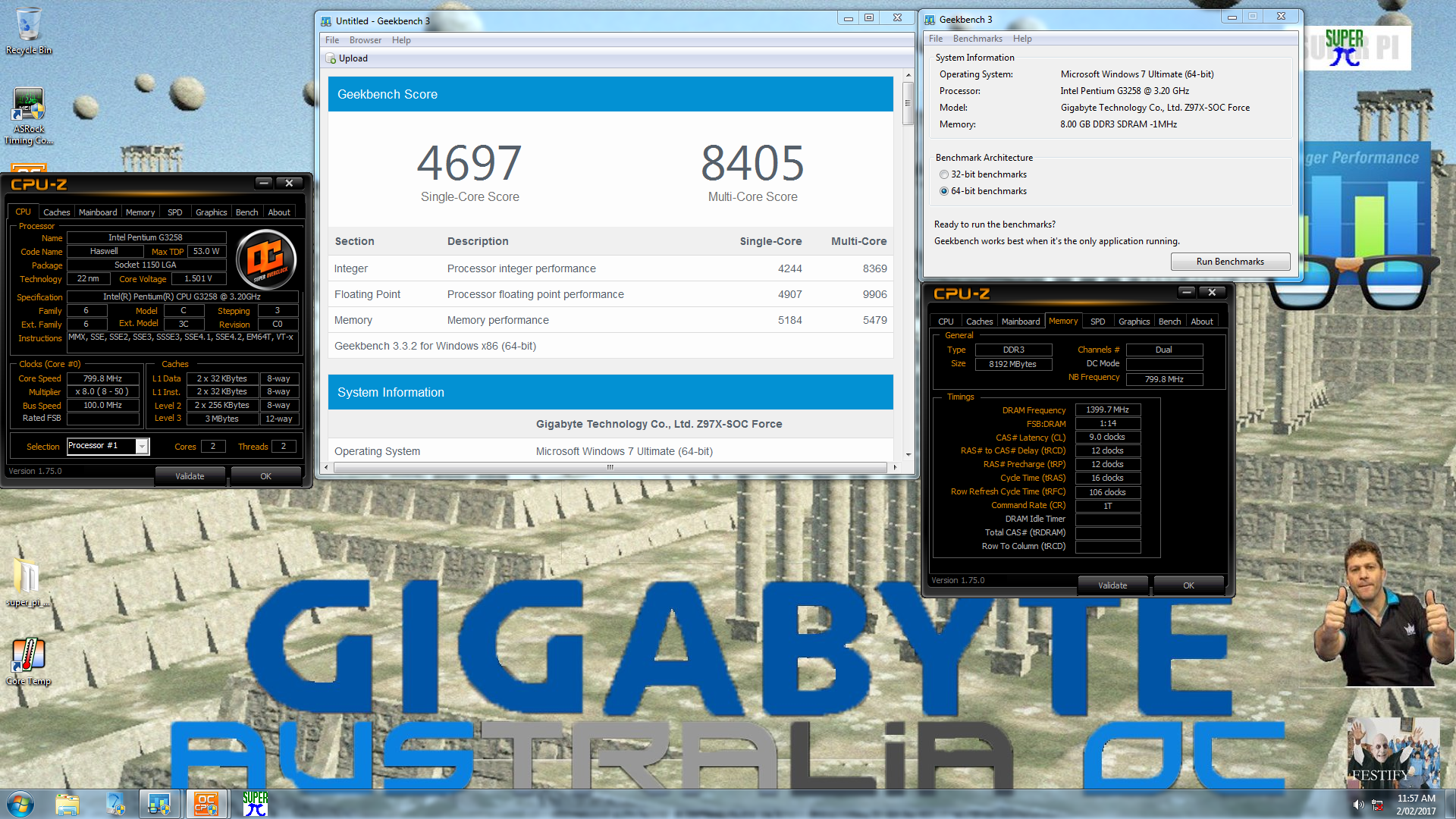The width and height of the screenshot is (1456, 819).
Task: Select 32-bit benchmarks radio button
Action: coord(944,174)
